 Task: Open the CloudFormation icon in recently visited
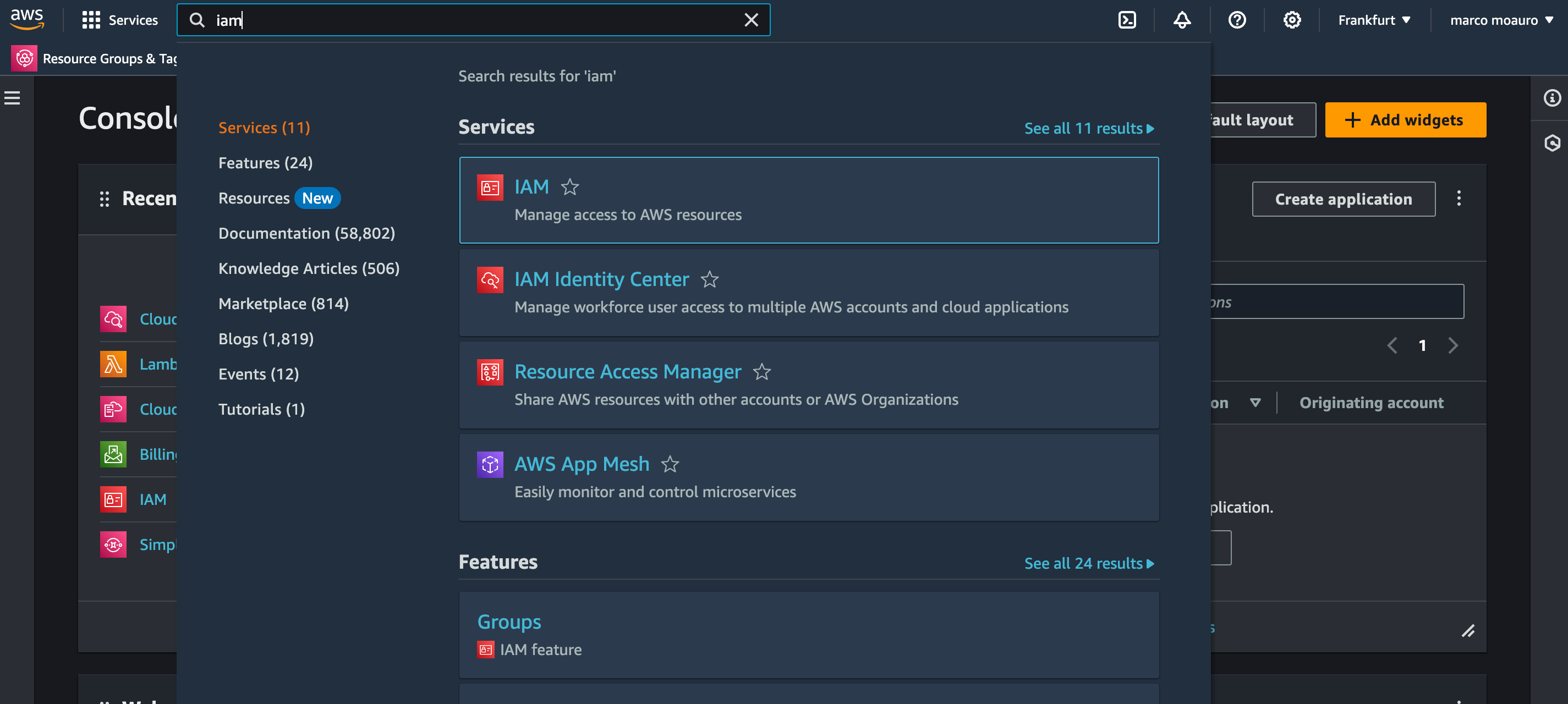(x=113, y=409)
